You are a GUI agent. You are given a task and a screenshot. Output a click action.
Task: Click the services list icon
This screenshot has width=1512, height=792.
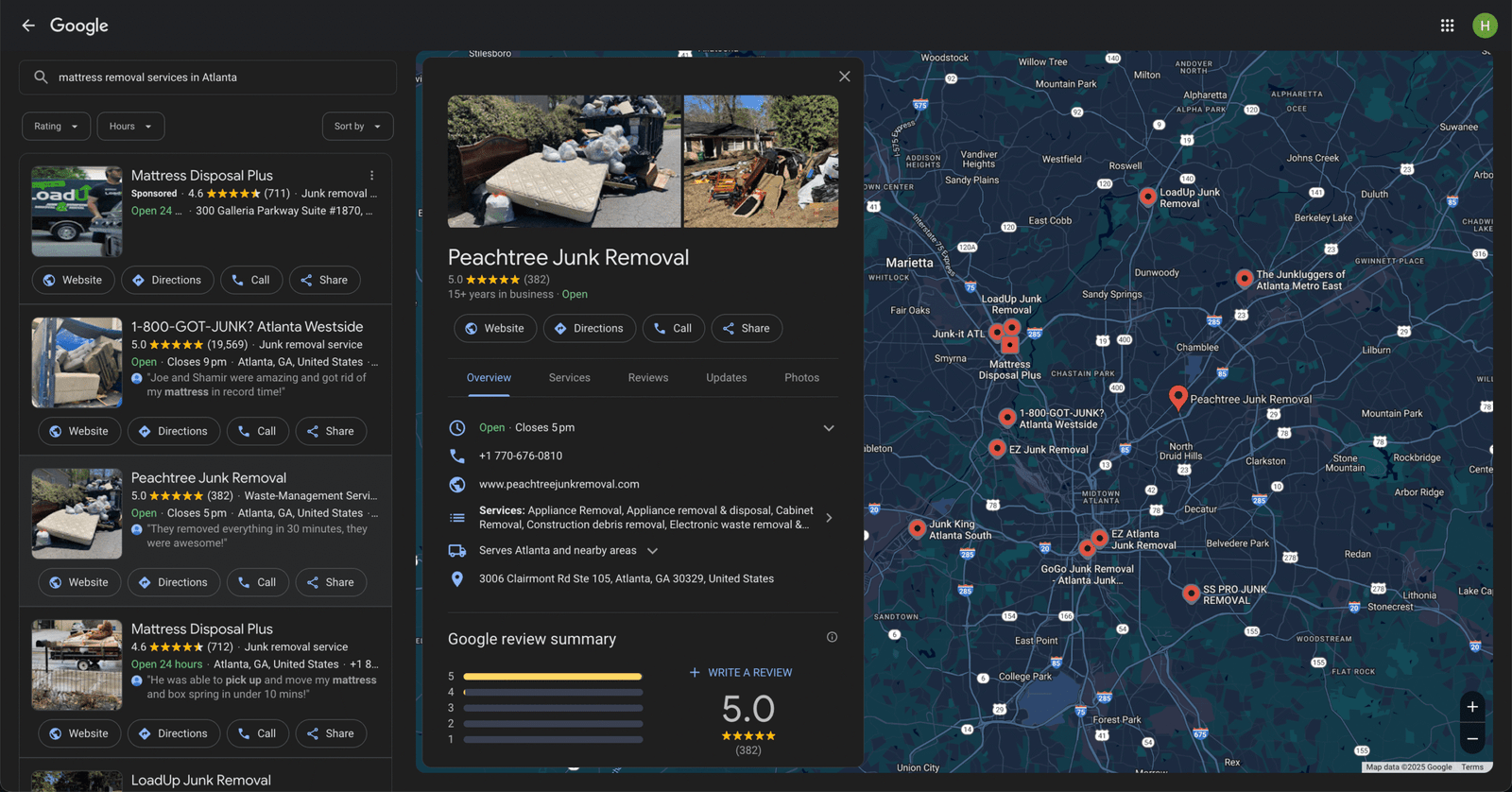tap(457, 518)
